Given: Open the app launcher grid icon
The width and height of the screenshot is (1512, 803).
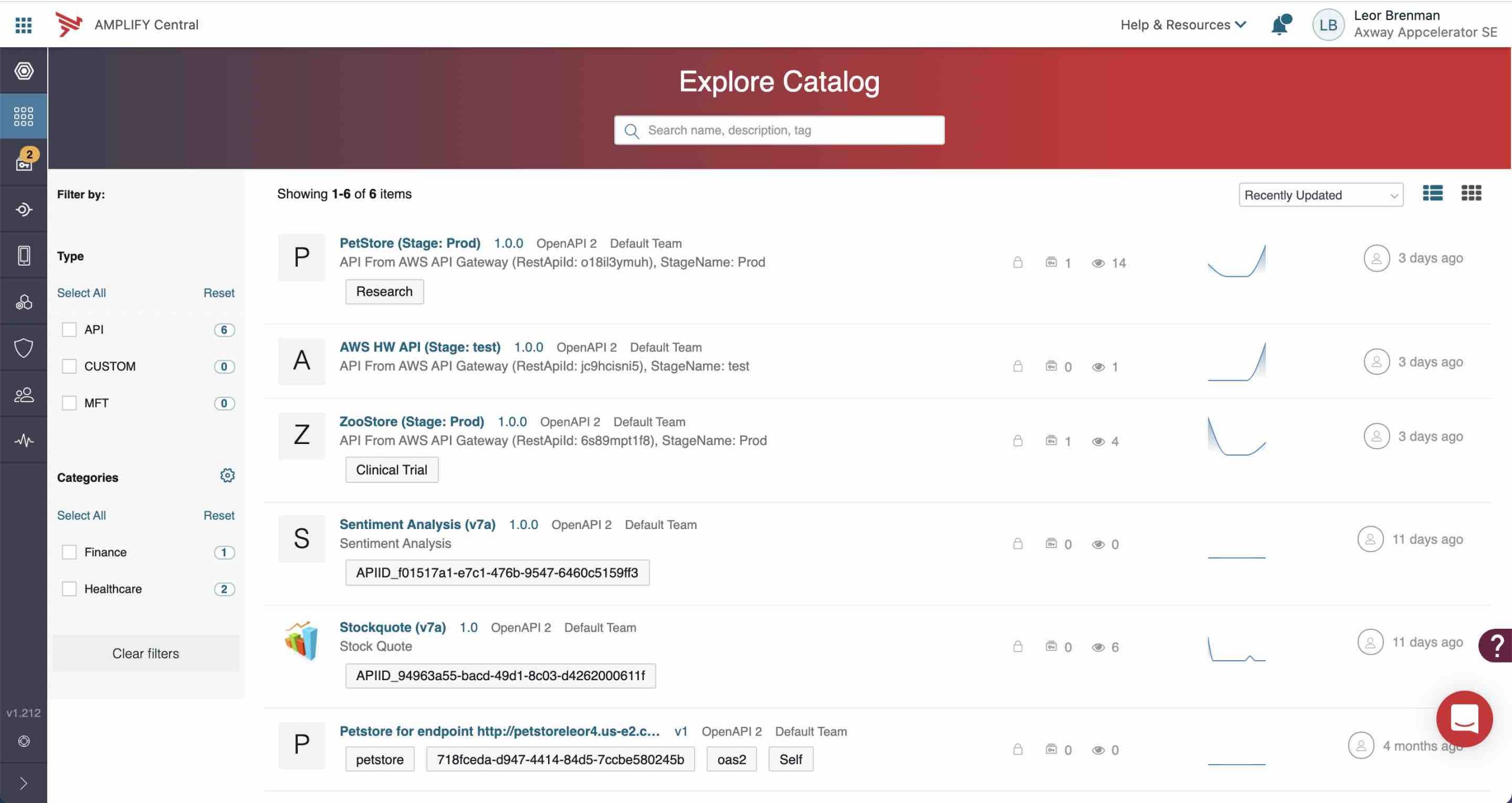Looking at the screenshot, I should (x=24, y=25).
